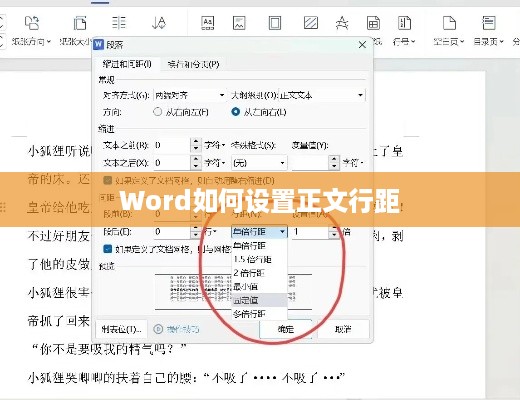520x400 pixels.
Task: Open the 制表位(T)... button
Action: pos(121,329)
